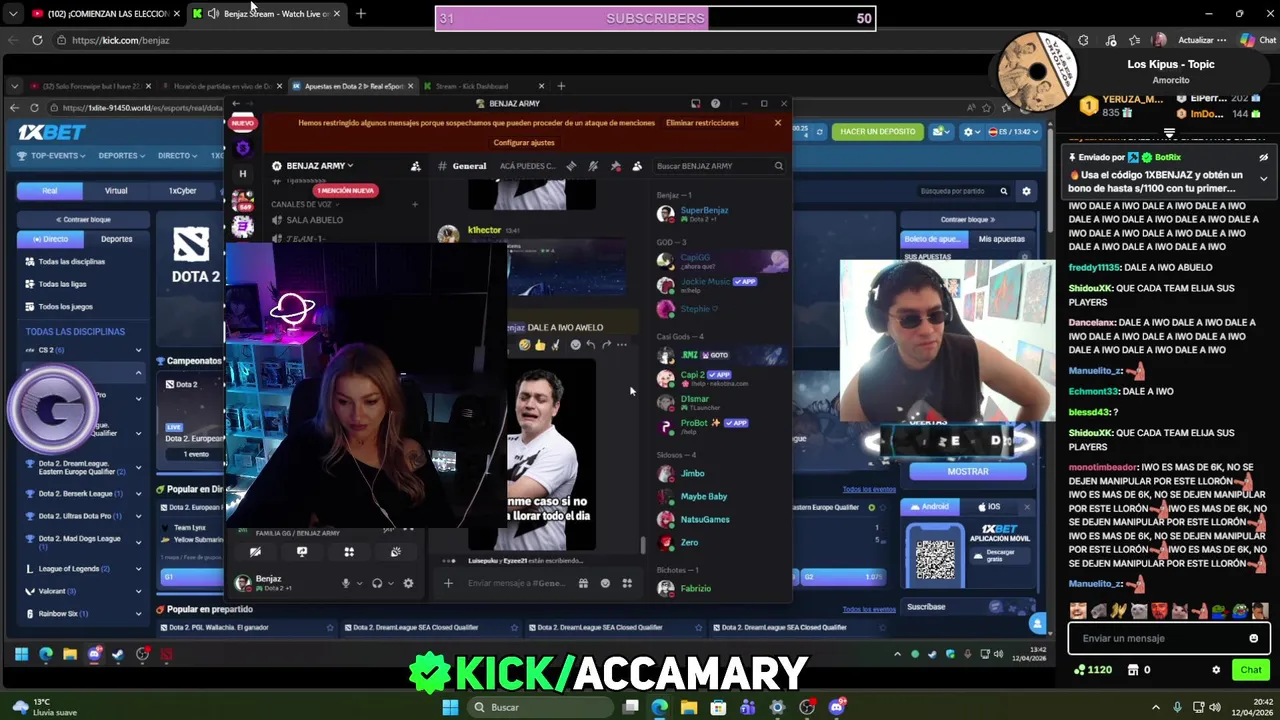Deafen with the headphones icon in Discord
The height and width of the screenshot is (720, 1280).
point(377,583)
